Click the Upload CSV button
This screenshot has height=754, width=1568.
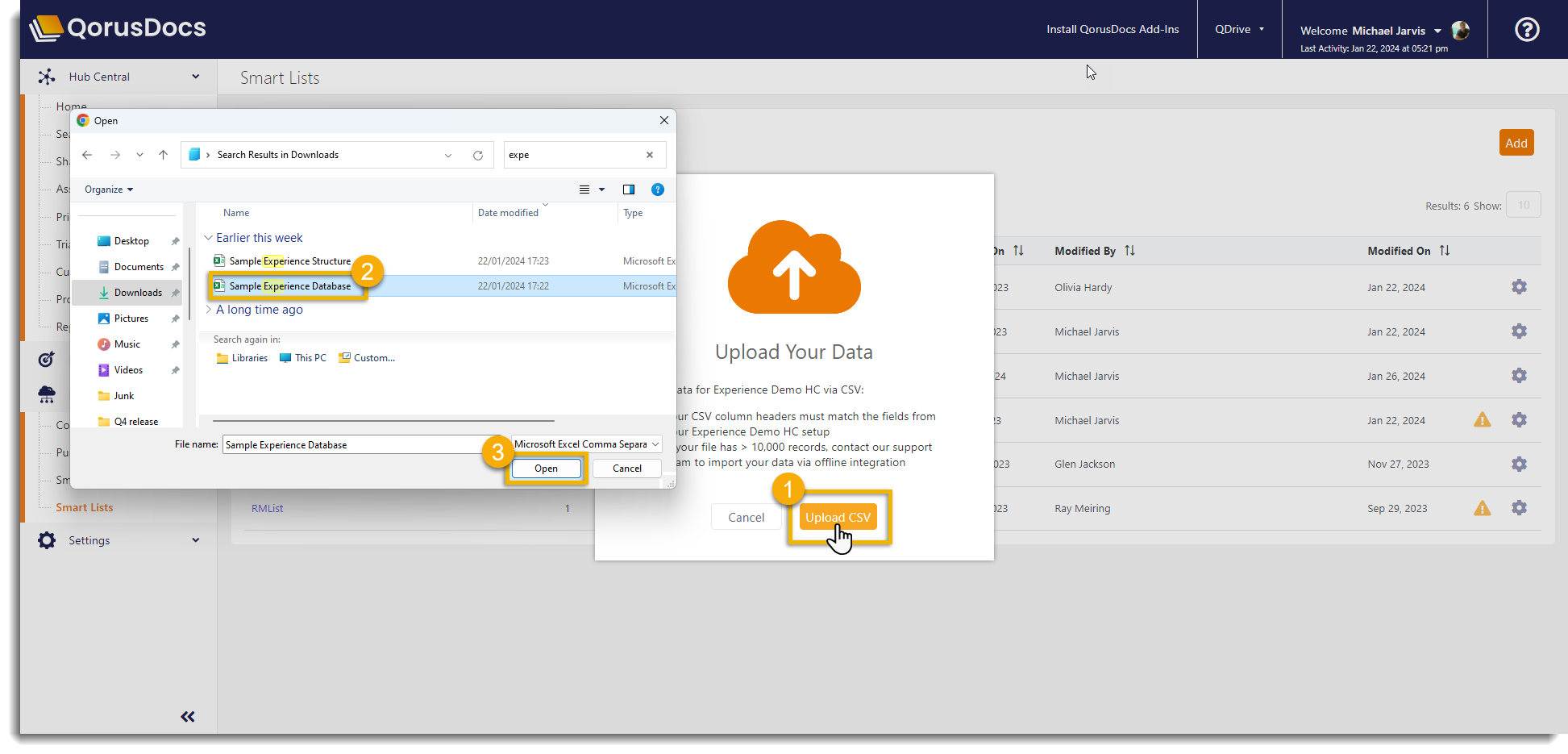pyautogui.click(x=838, y=517)
